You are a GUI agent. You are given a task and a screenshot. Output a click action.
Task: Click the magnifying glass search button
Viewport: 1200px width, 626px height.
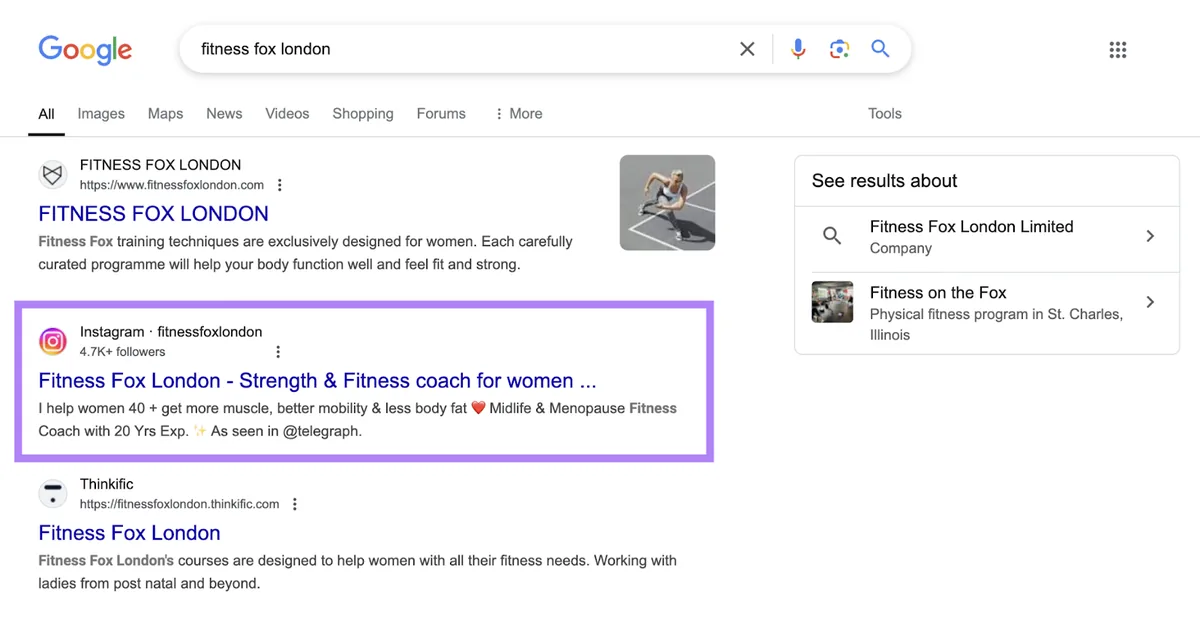pyautogui.click(x=880, y=49)
